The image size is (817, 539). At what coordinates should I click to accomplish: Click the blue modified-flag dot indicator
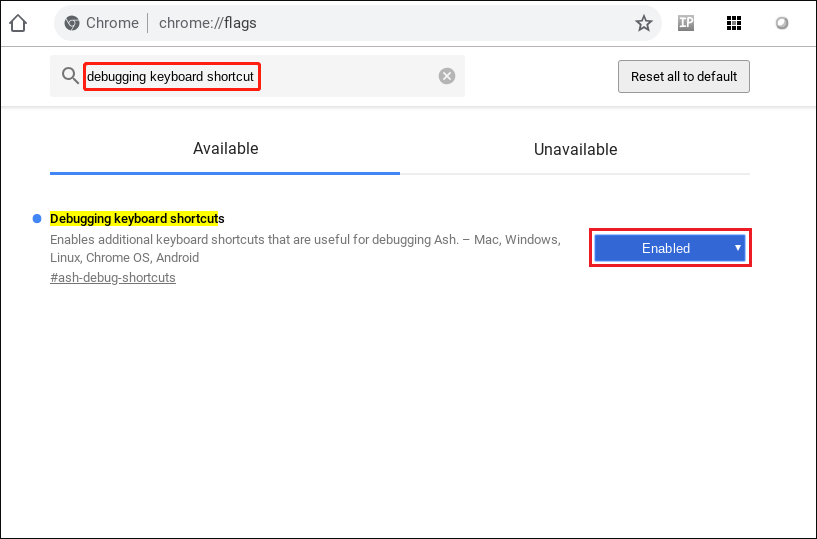pyautogui.click(x=37, y=218)
